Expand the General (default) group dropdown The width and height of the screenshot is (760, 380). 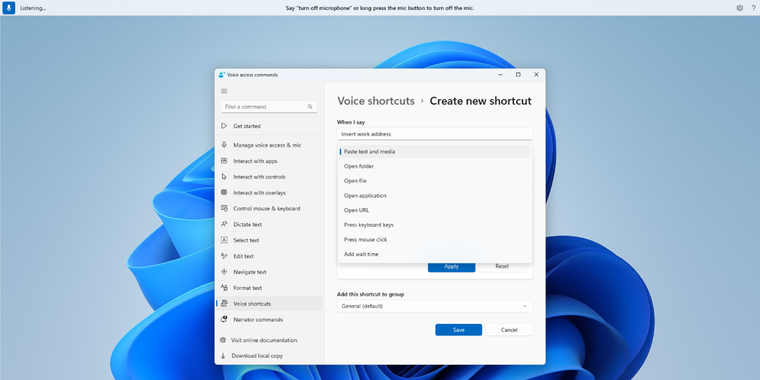click(435, 306)
